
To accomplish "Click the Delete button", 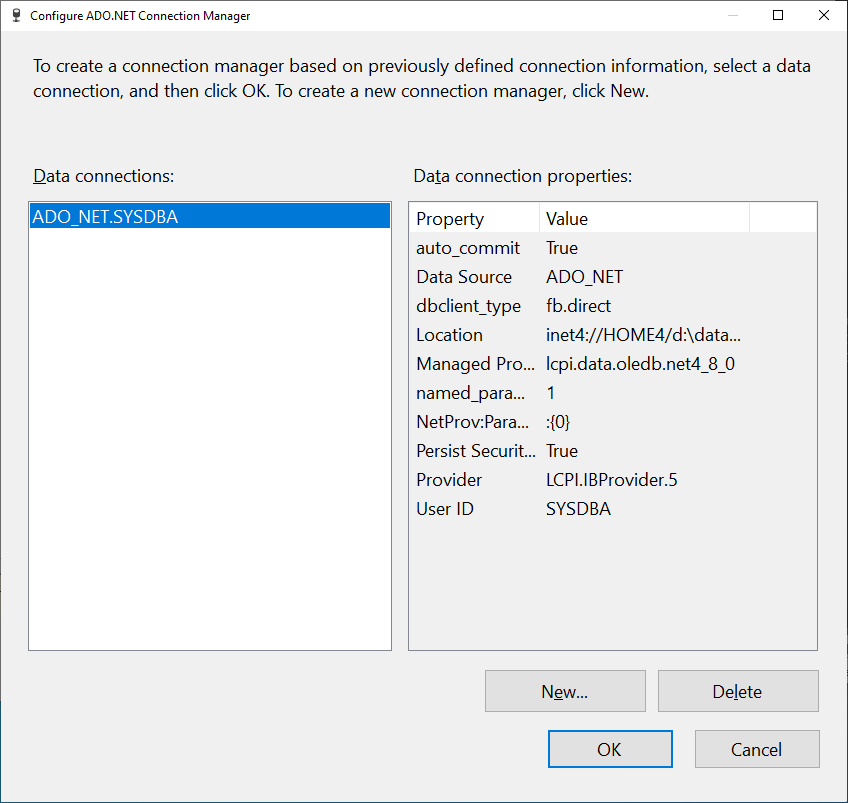I will click(738, 691).
